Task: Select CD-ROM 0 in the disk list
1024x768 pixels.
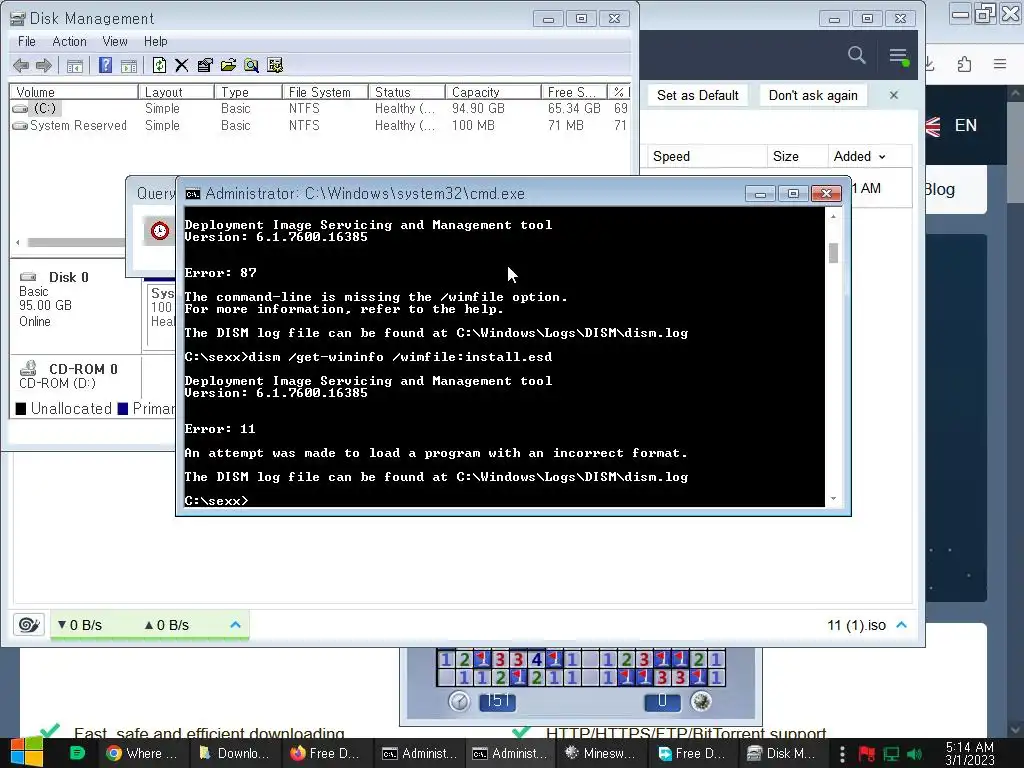Action: coord(75,376)
